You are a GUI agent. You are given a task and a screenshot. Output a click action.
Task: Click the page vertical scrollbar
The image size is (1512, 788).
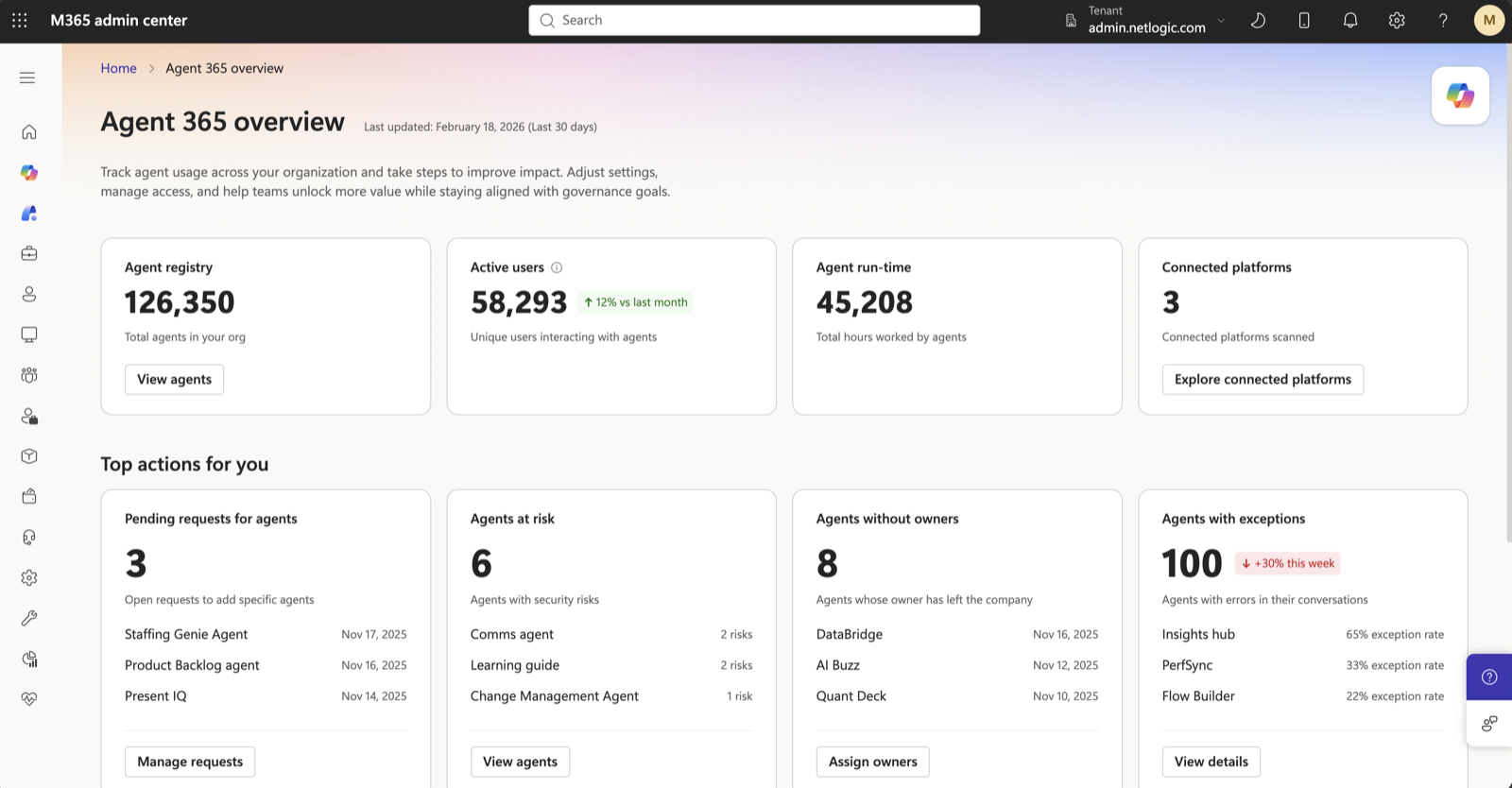1508,293
